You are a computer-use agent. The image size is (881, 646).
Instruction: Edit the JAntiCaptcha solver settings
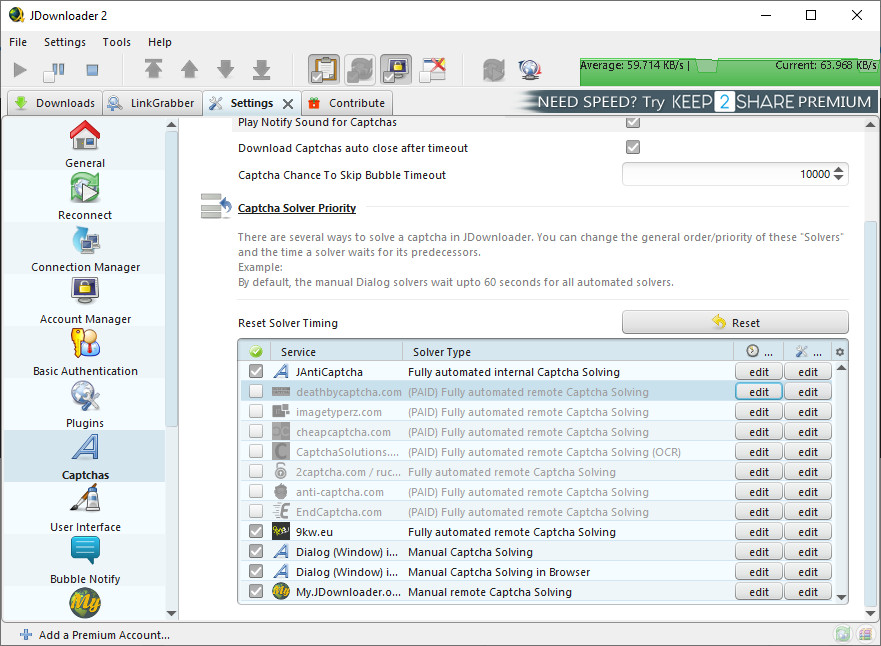pos(758,371)
